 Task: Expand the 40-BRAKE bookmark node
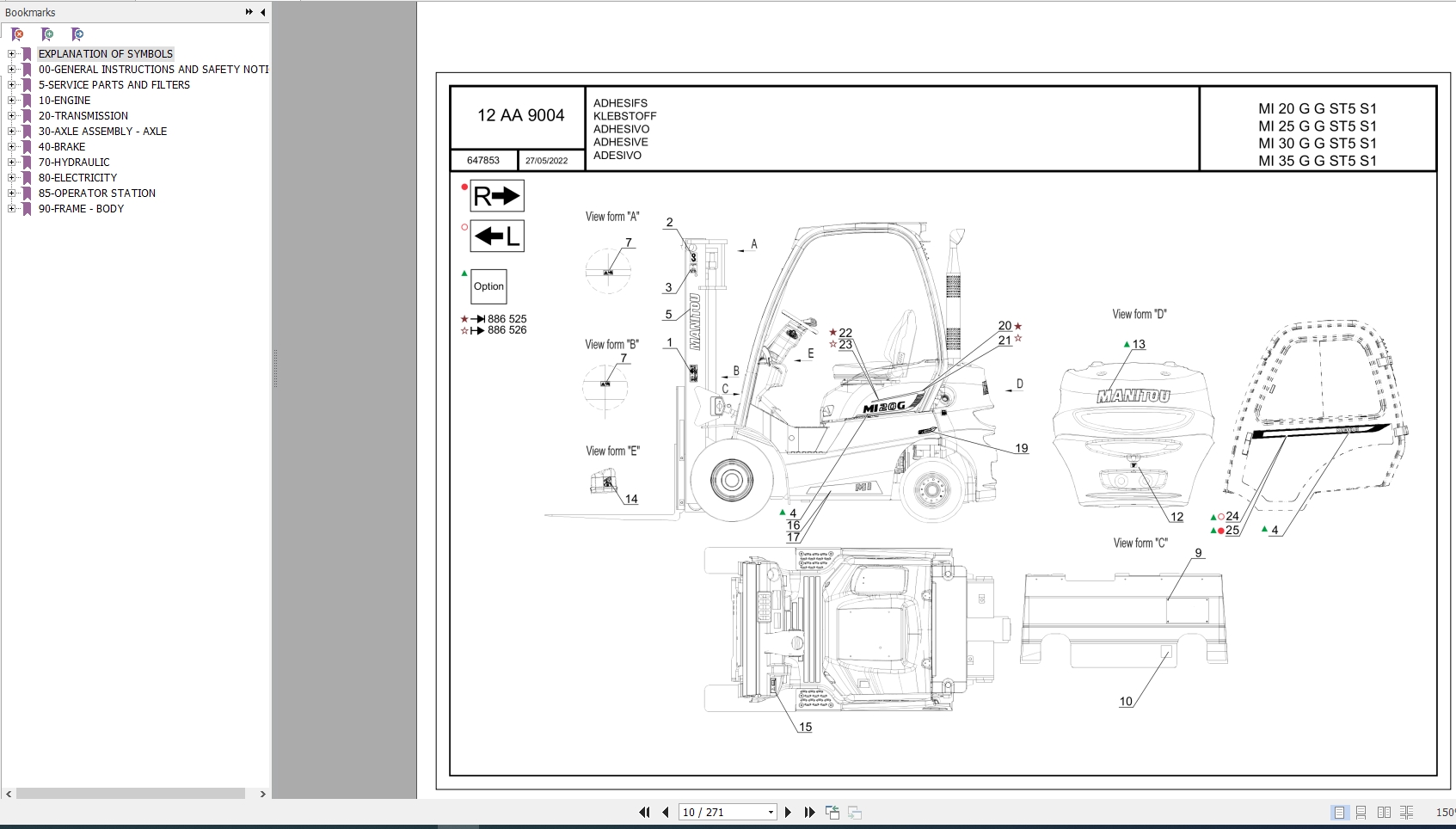click(12, 146)
